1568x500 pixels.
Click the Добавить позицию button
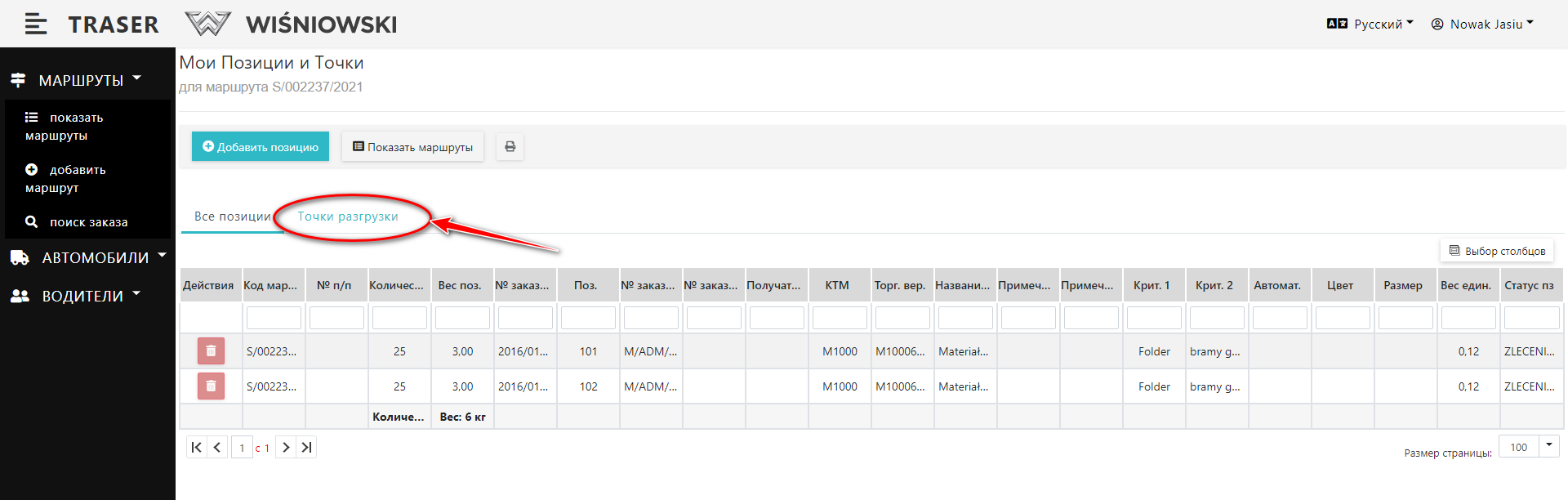point(261,147)
